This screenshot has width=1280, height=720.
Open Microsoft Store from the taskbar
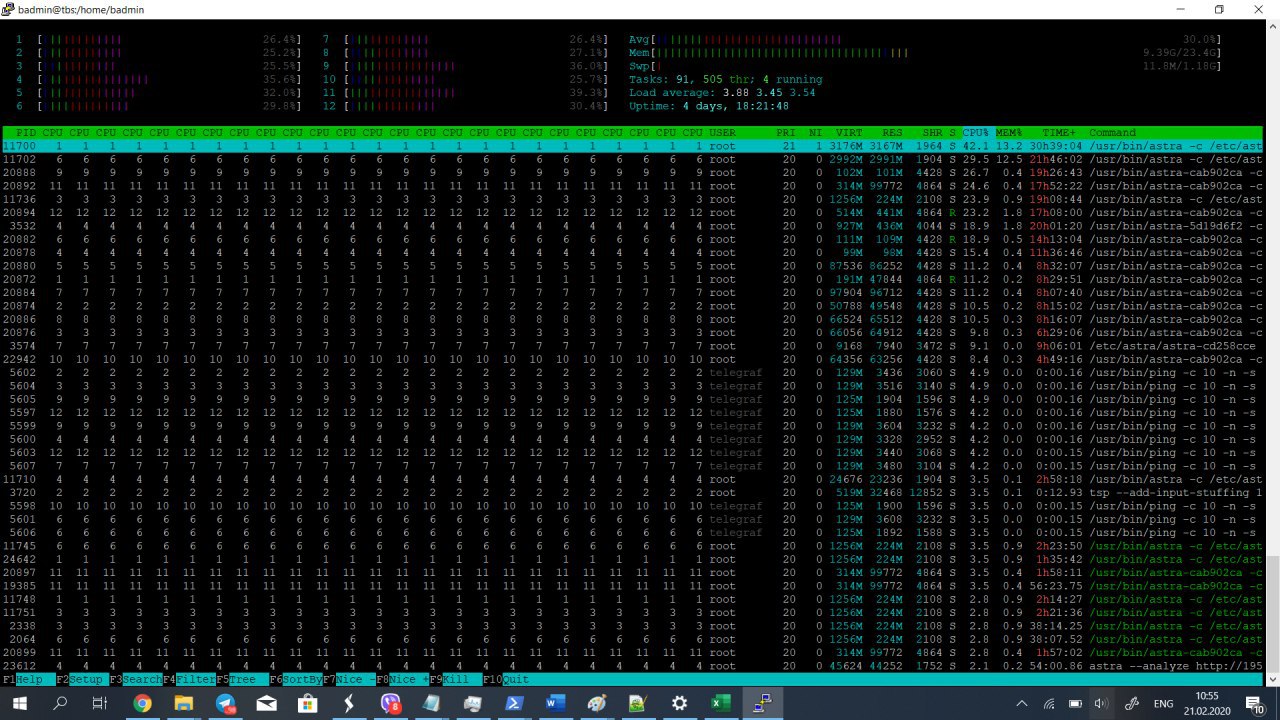[308, 703]
